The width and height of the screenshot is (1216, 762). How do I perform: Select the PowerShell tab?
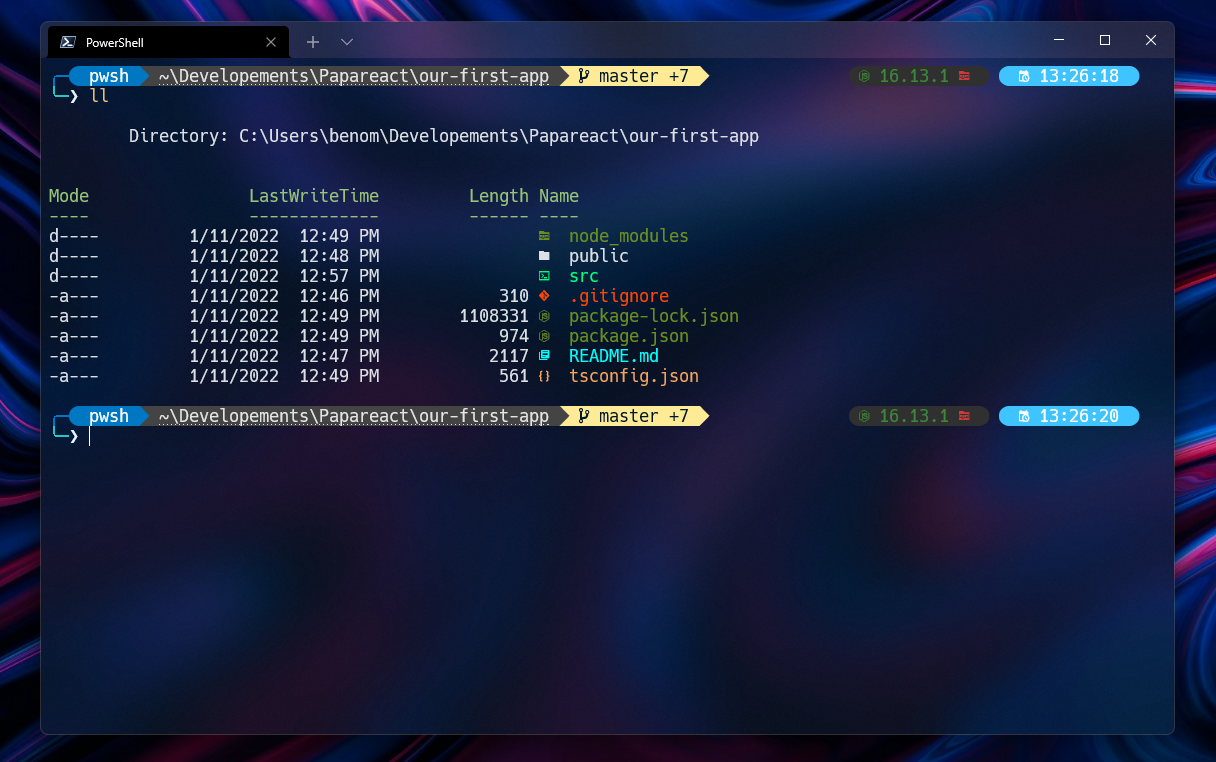[169, 42]
